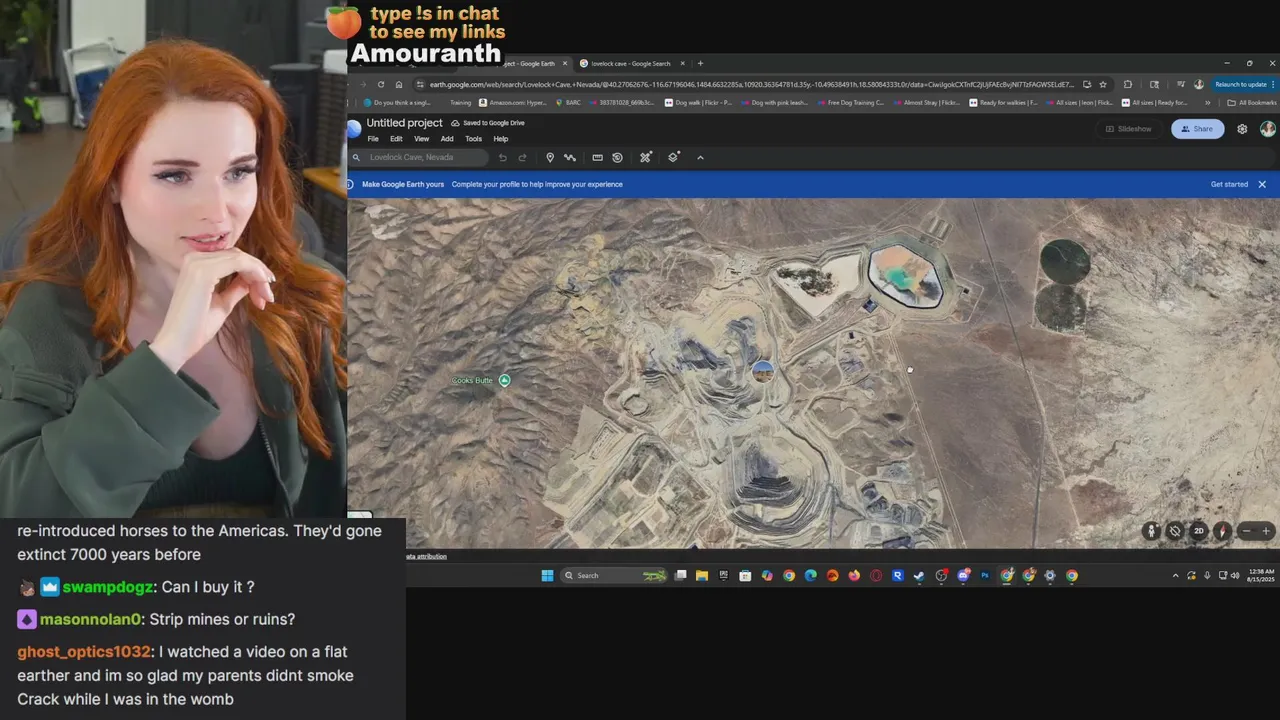Open Photoshop from the taskbar
Screen dimensions: 1280x720
[x=985, y=575]
